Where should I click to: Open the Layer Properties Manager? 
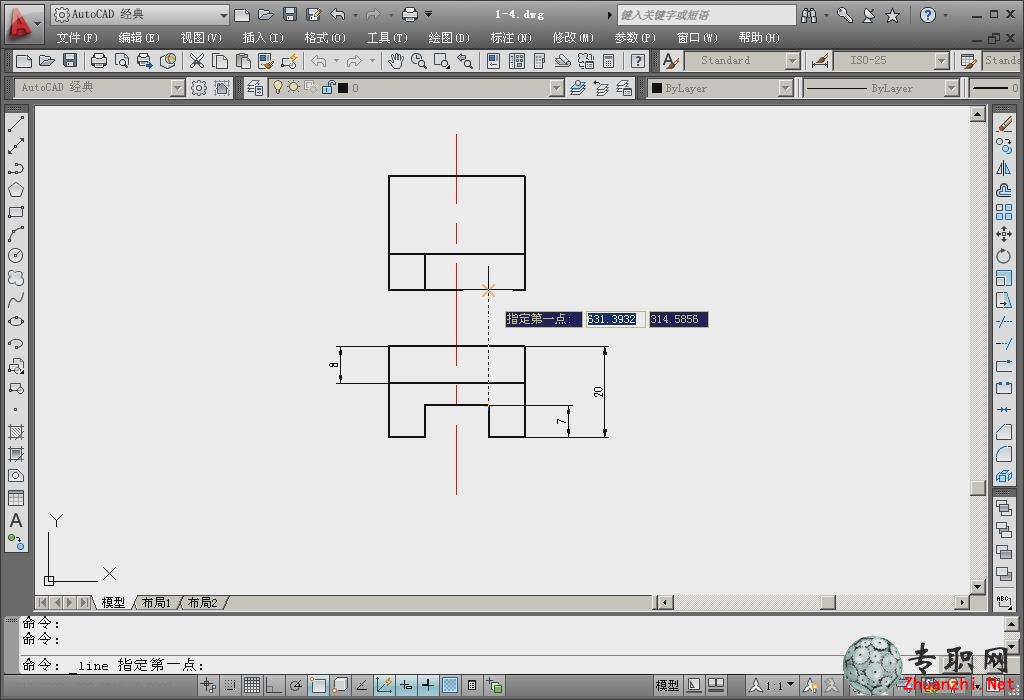[255, 88]
